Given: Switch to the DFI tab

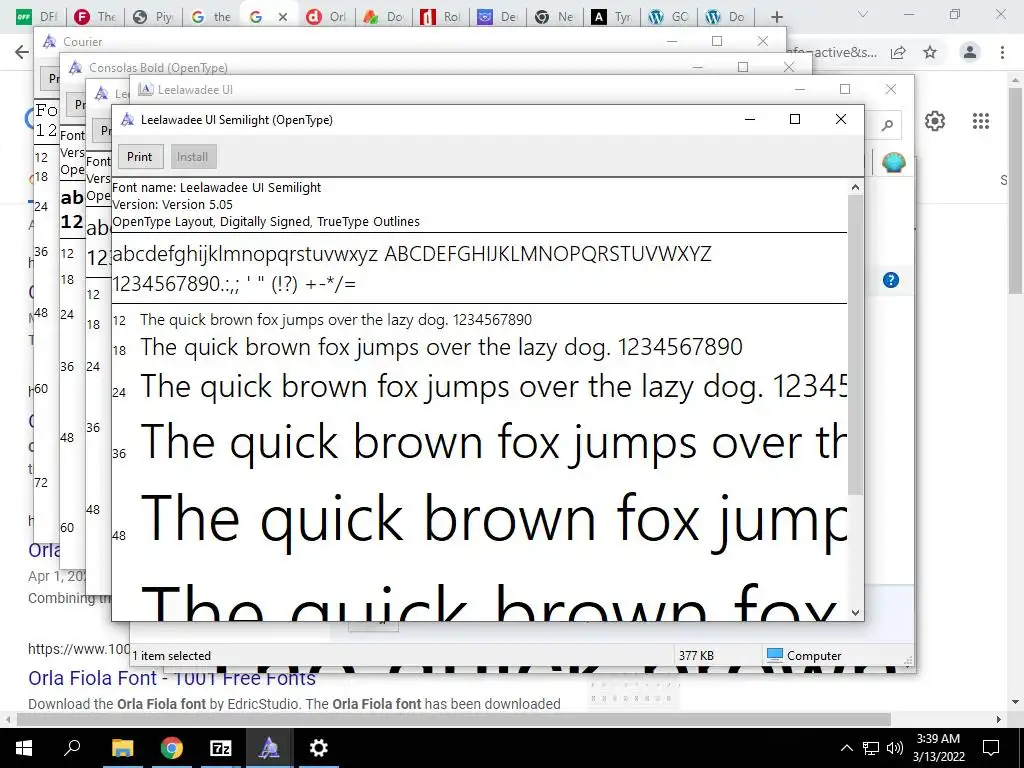Looking at the screenshot, I should click(x=38, y=17).
